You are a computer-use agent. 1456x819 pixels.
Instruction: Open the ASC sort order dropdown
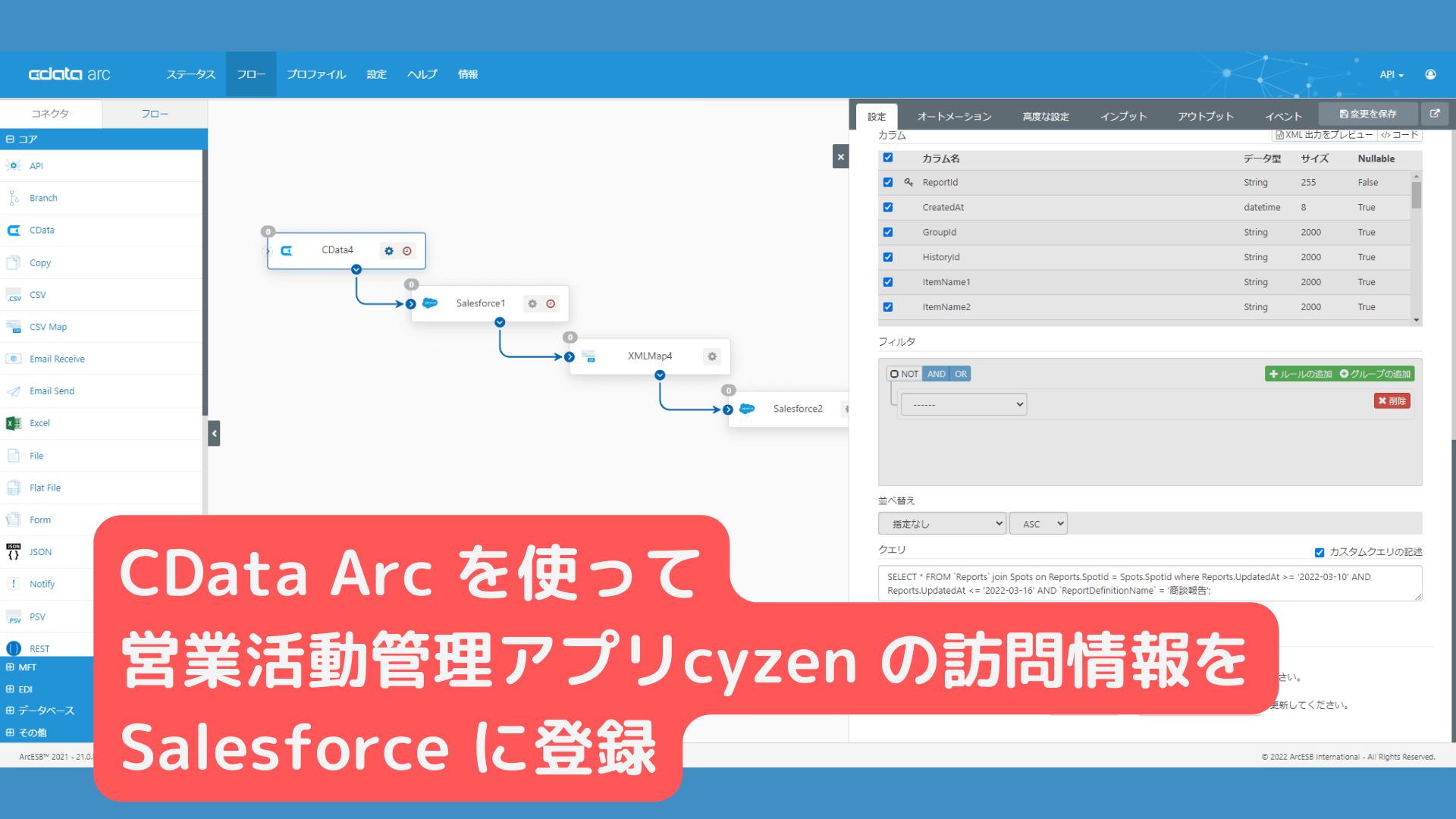point(1038,523)
